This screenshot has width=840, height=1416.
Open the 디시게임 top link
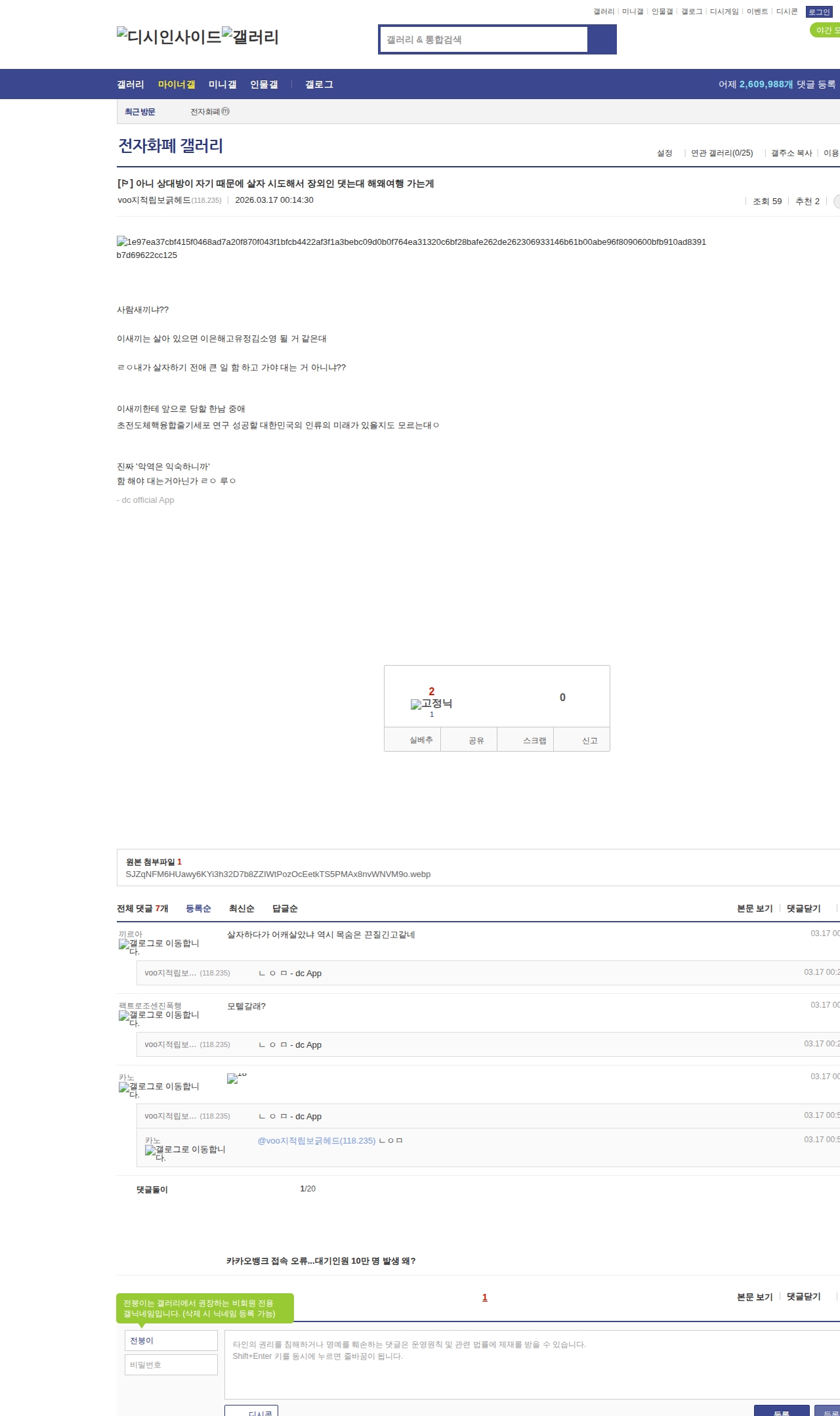click(724, 12)
